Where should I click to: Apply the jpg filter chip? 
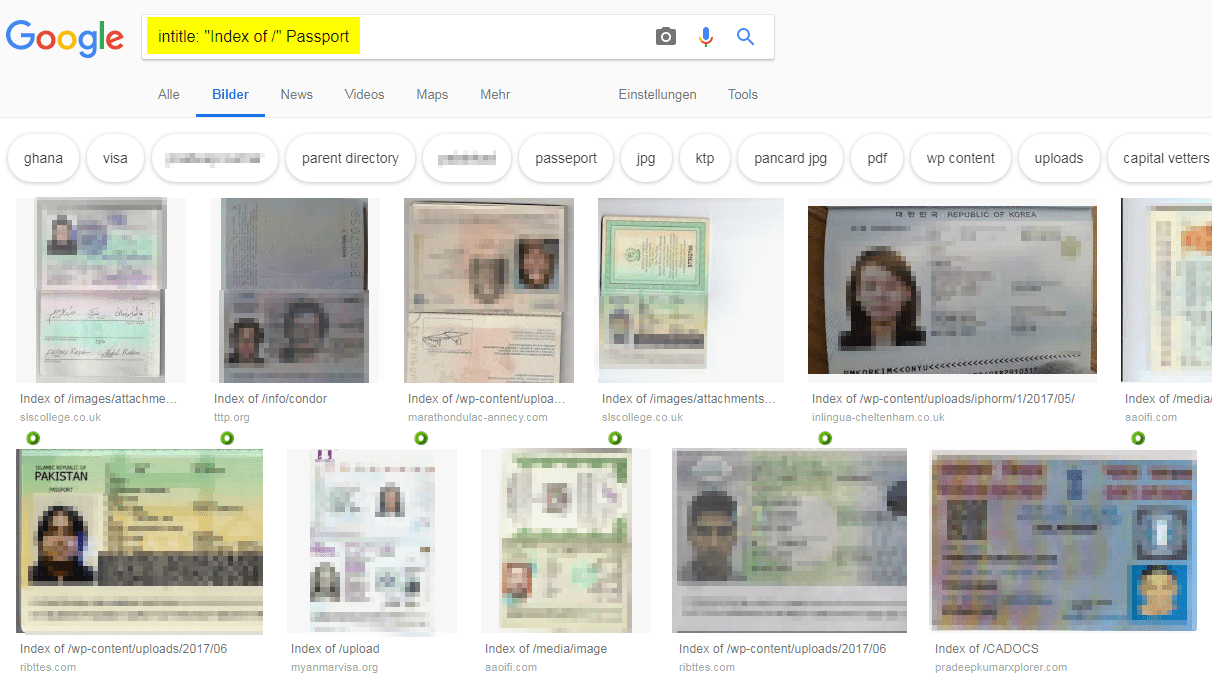point(646,158)
